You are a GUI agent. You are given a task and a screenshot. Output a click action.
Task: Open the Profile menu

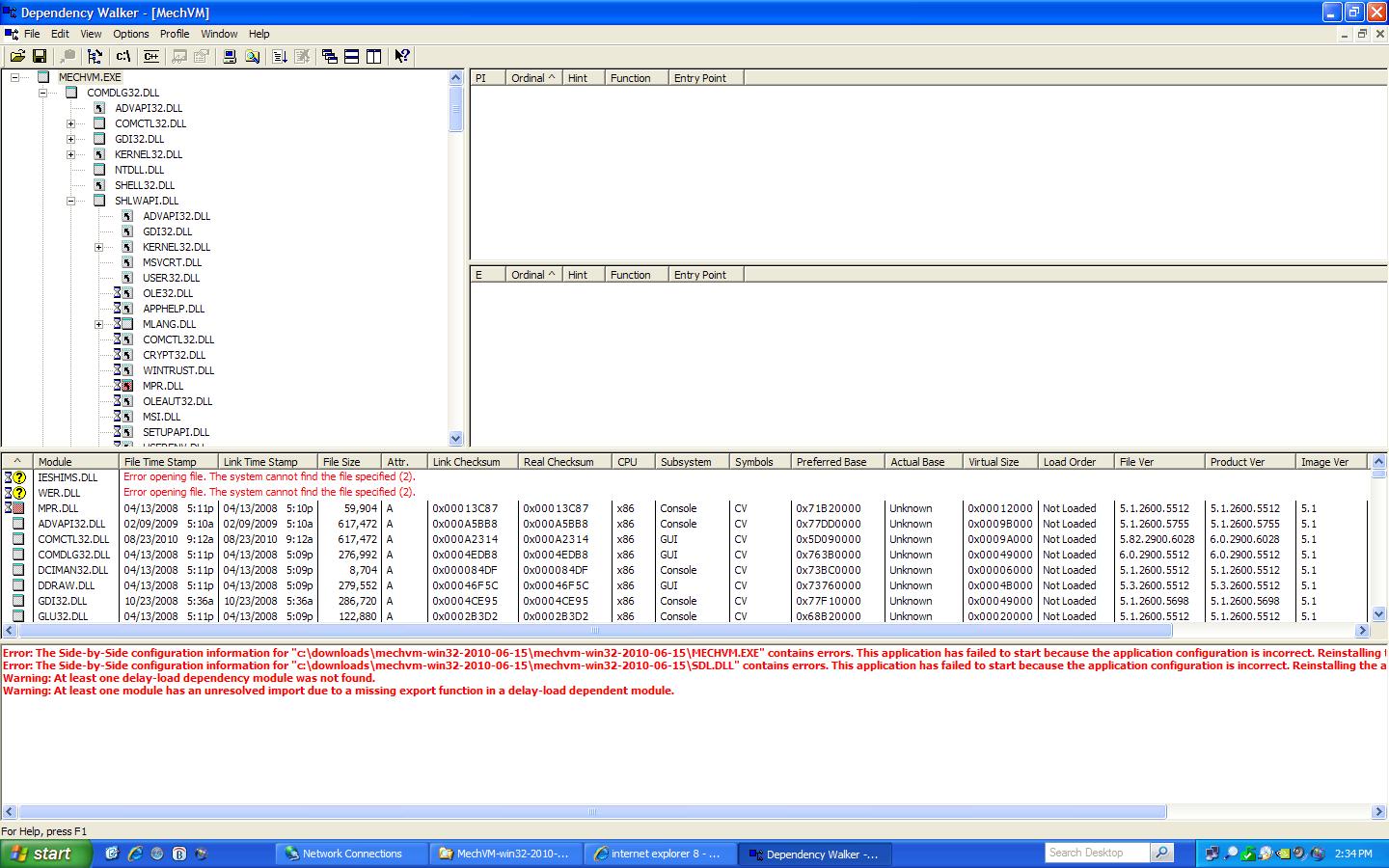[x=175, y=34]
